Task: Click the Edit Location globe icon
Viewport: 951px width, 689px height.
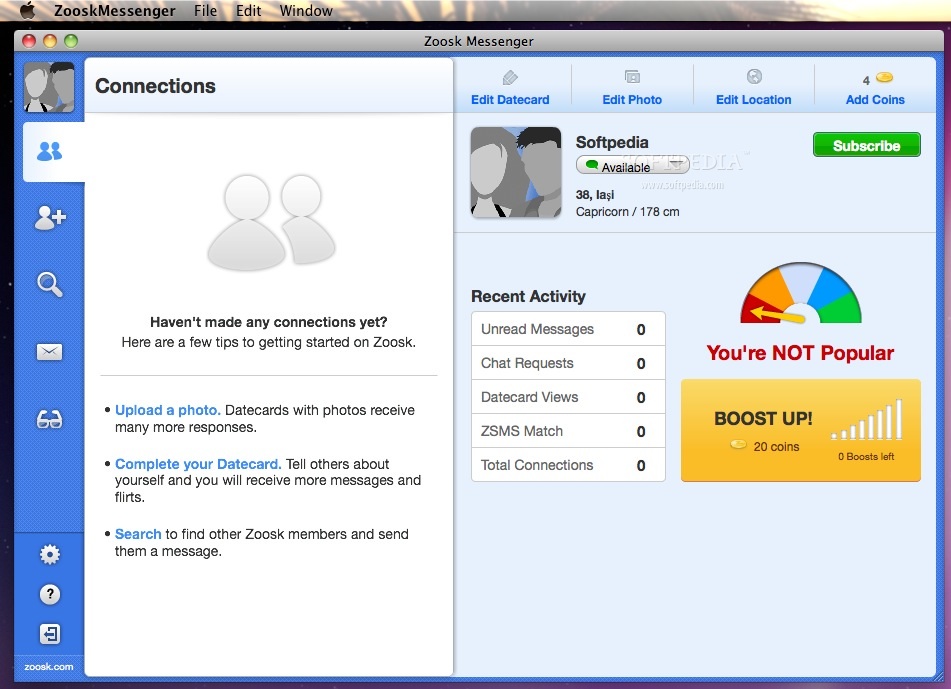Action: [754, 76]
